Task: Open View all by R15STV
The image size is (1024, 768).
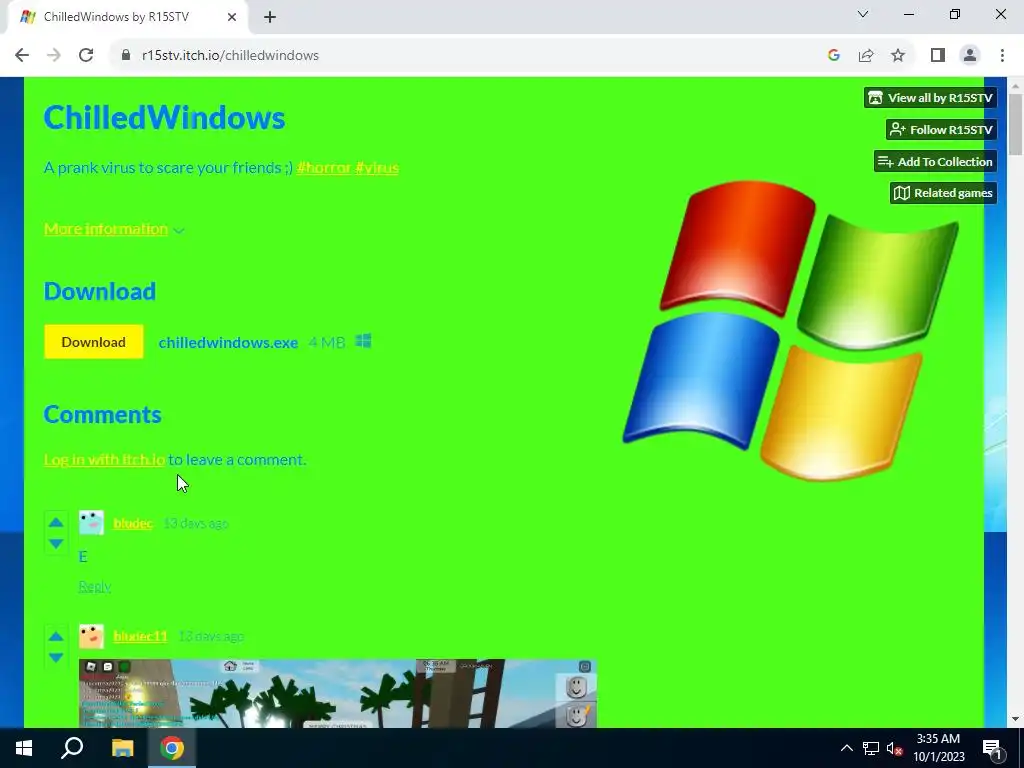Action: pos(931,98)
